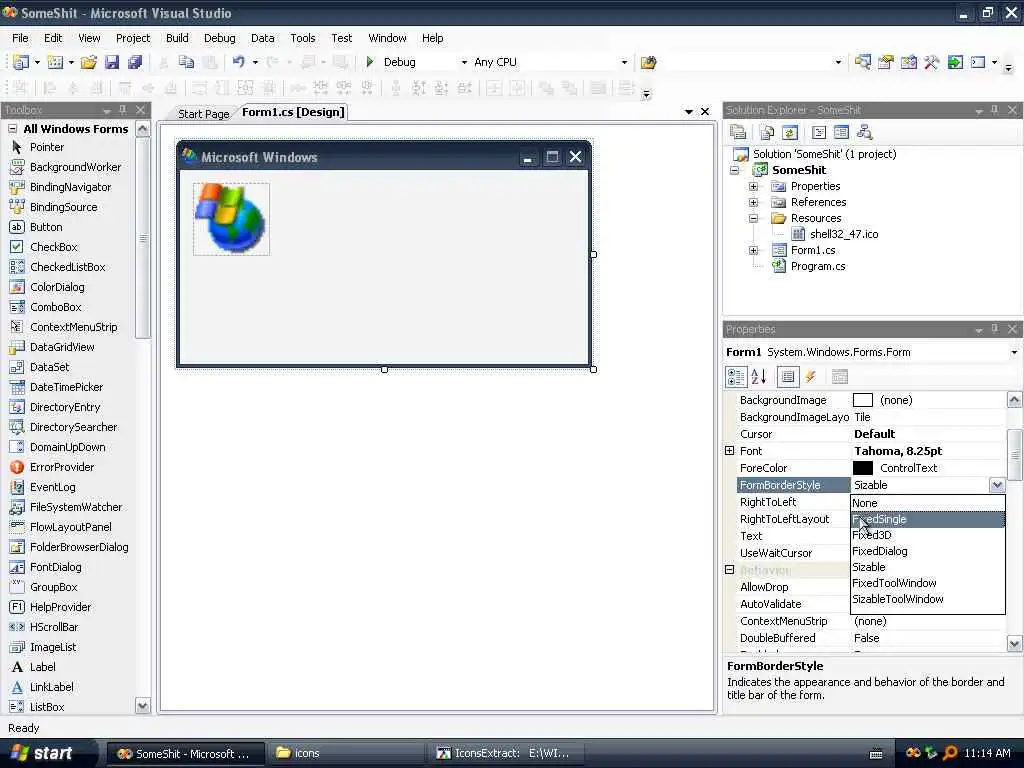
Task: Click the View Designer icon in Solution Explorer
Action: [x=841, y=133]
